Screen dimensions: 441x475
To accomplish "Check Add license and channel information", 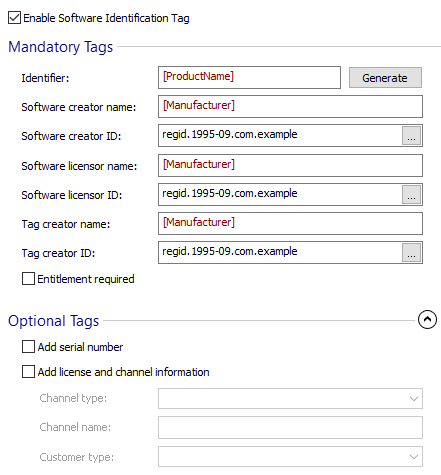I will pos(28,372).
